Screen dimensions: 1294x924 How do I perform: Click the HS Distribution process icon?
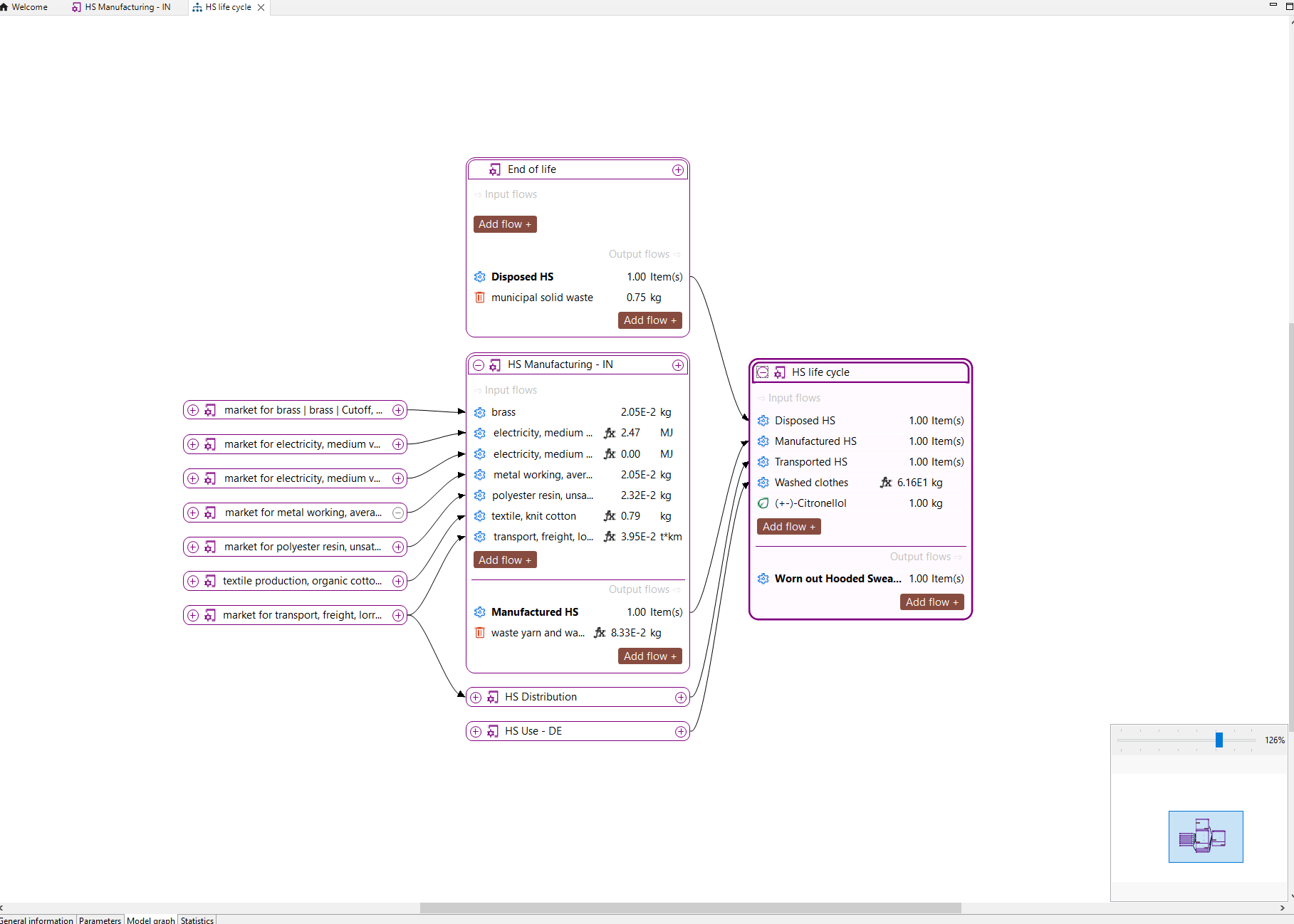click(493, 697)
